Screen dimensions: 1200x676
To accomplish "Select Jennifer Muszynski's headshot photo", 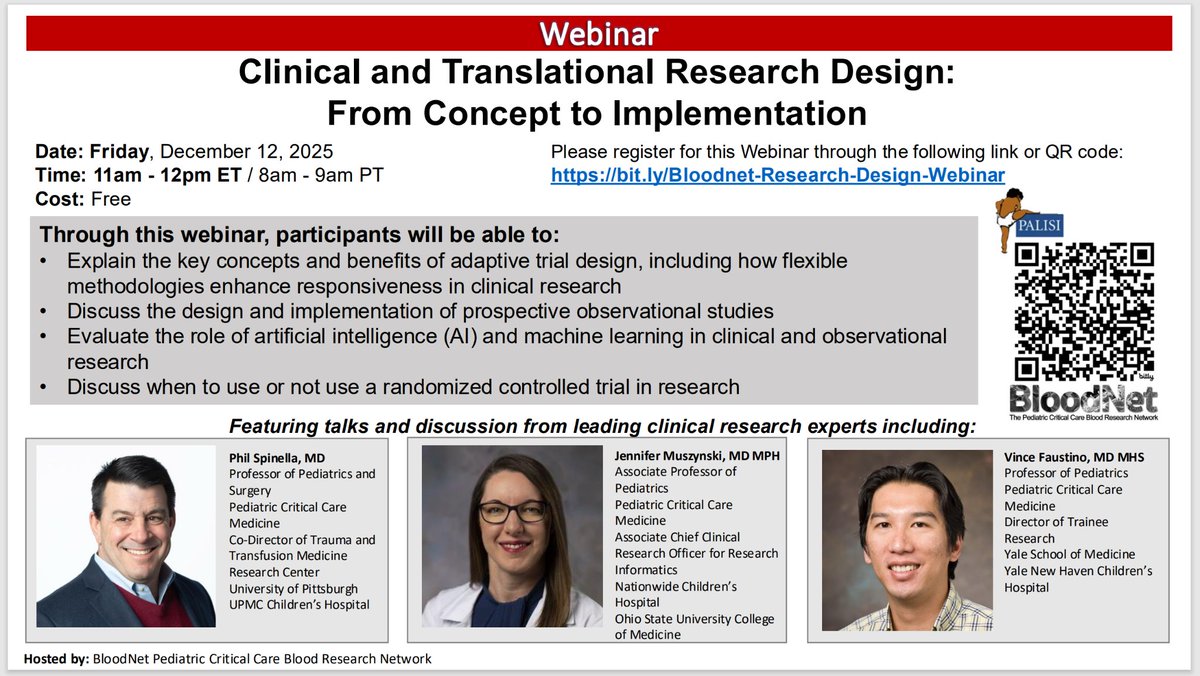I will coord(513,536).
